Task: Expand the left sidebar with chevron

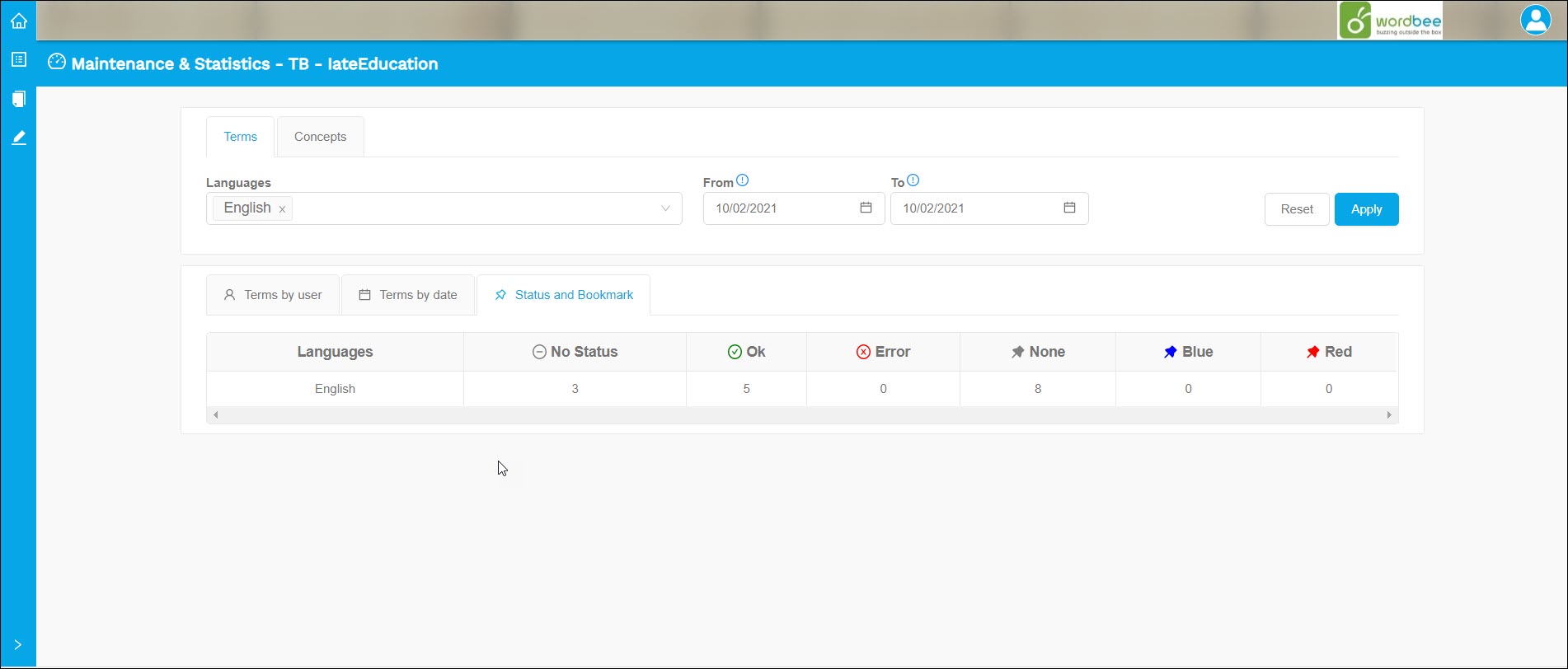Action: coord(17,644)
